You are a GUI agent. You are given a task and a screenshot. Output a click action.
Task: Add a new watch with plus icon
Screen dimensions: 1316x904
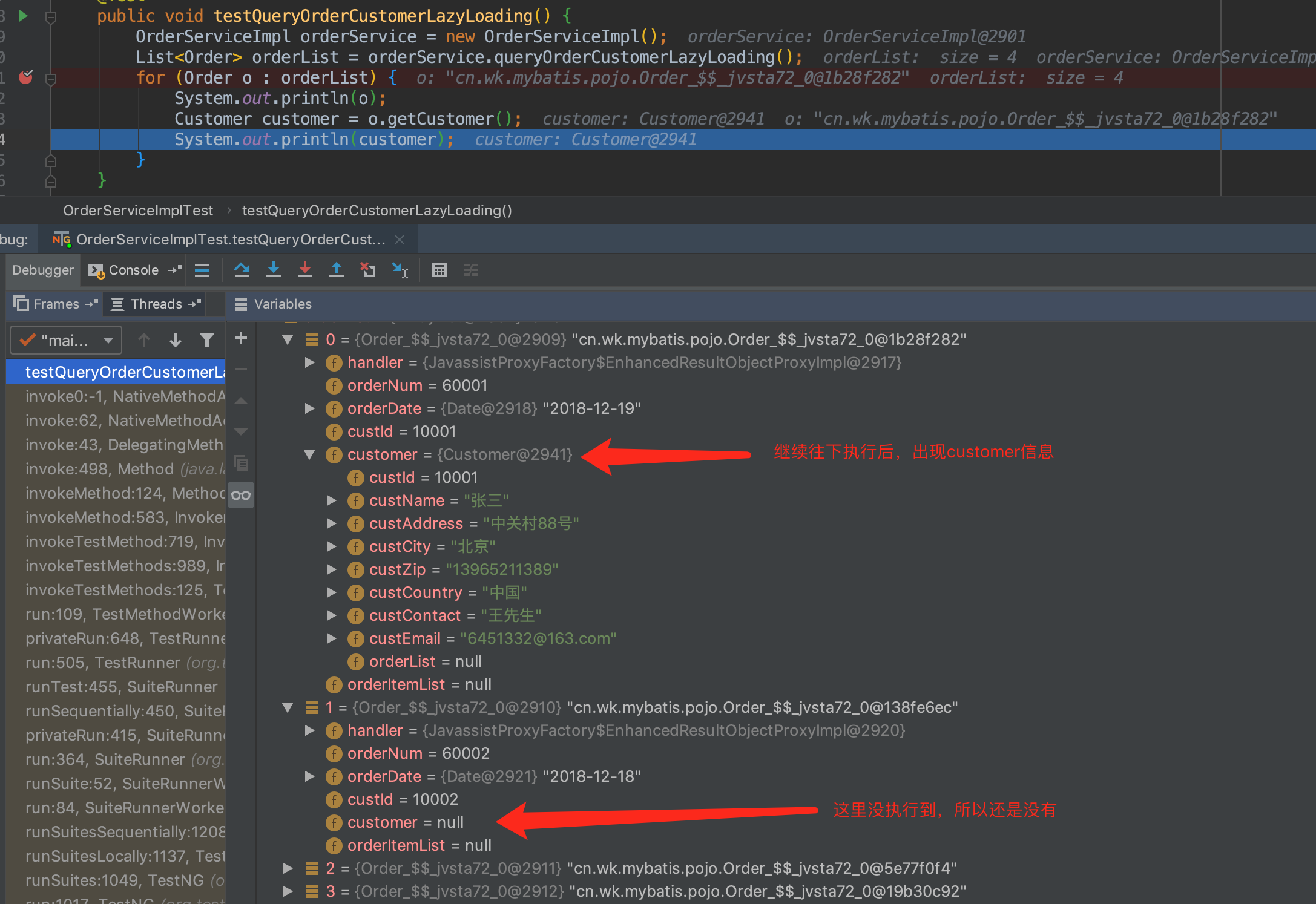point(241,338)
